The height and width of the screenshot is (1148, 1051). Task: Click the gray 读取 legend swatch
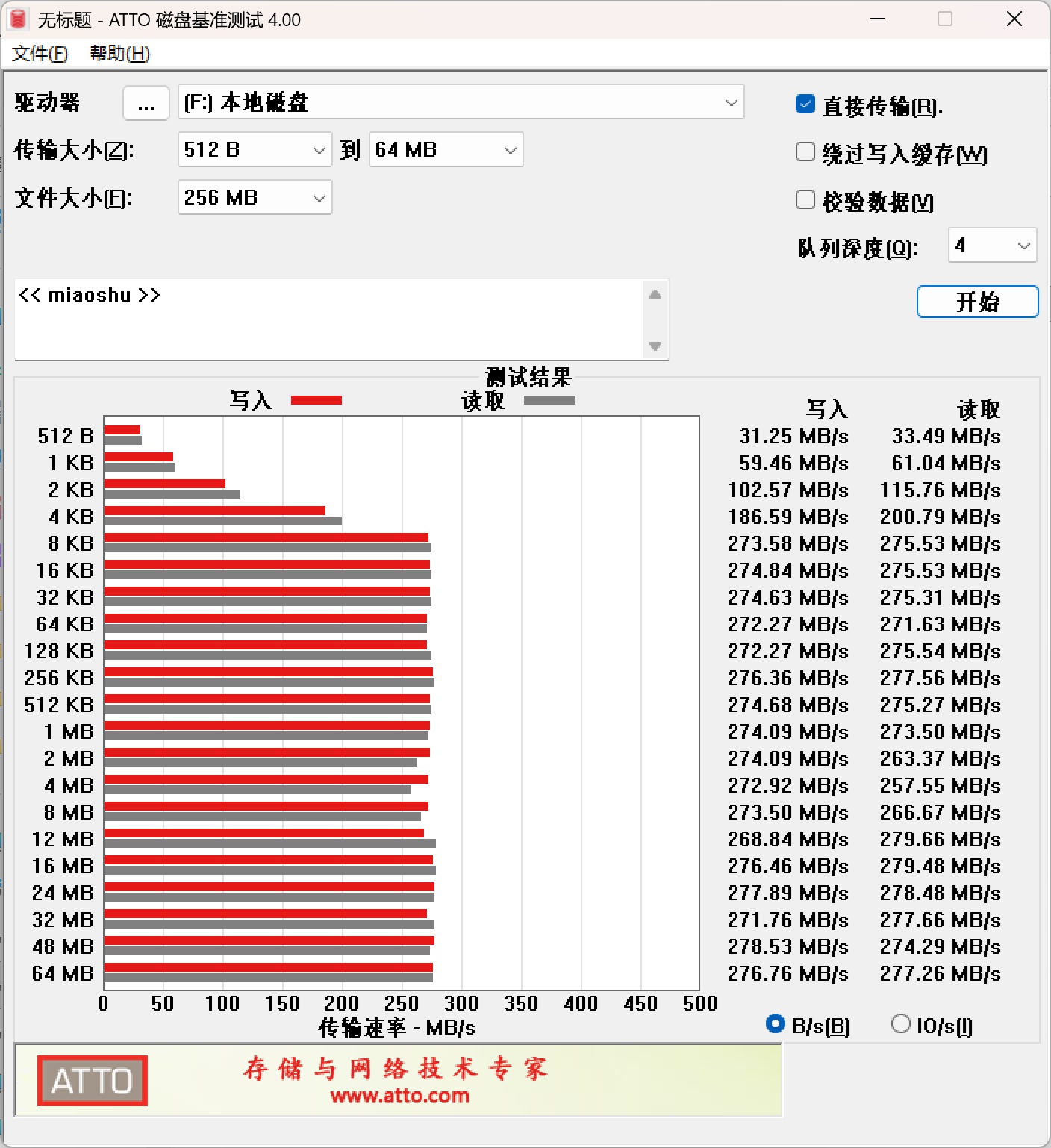click(x=549, y=401)
